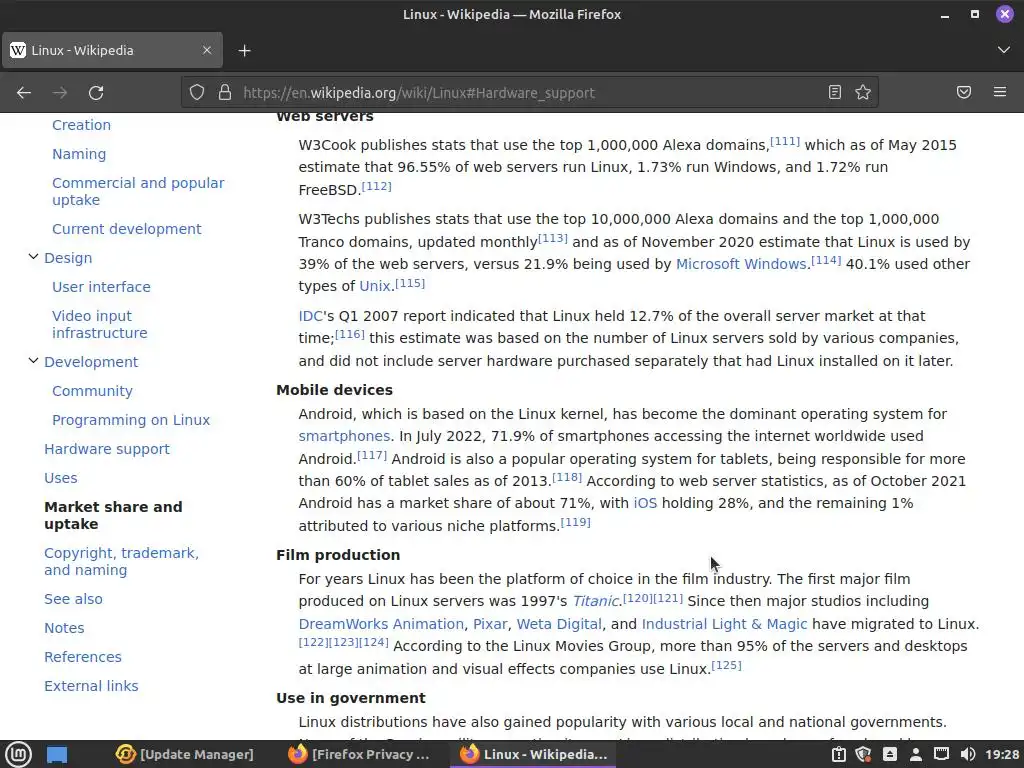Select the Linux - Wikipedia tab

112,50
